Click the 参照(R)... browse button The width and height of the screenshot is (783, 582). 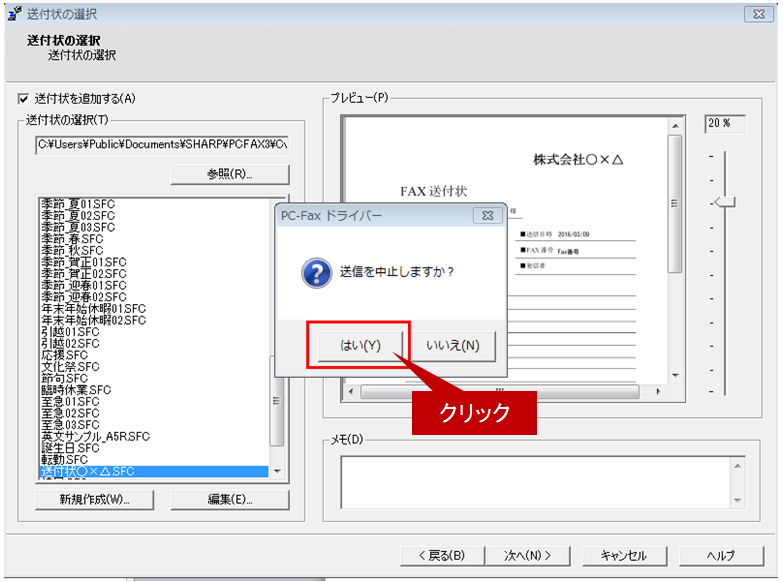point(230,174)
